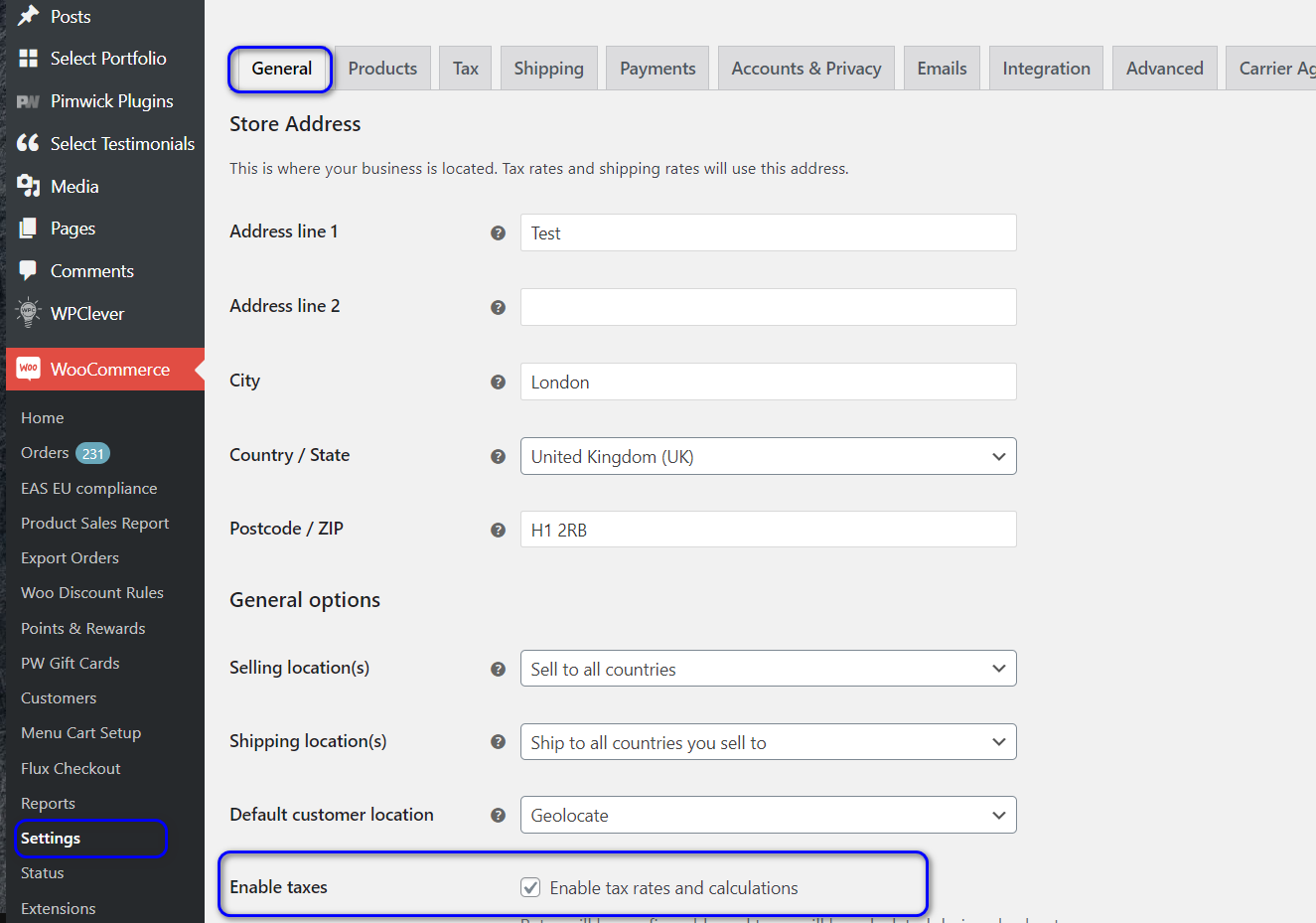
Task: Go to Orders in WooCommerce submenu
Action: (45, 453)
